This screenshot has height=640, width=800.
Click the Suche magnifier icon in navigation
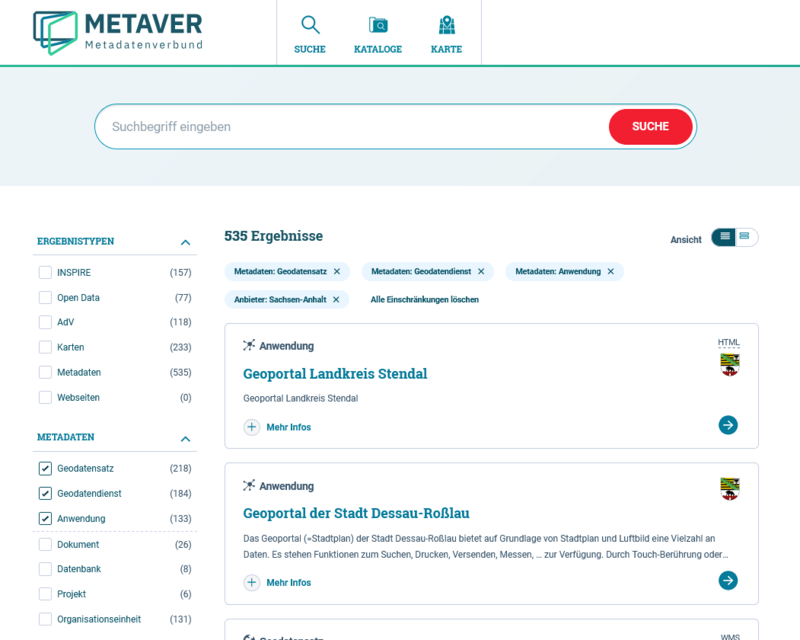310,24
